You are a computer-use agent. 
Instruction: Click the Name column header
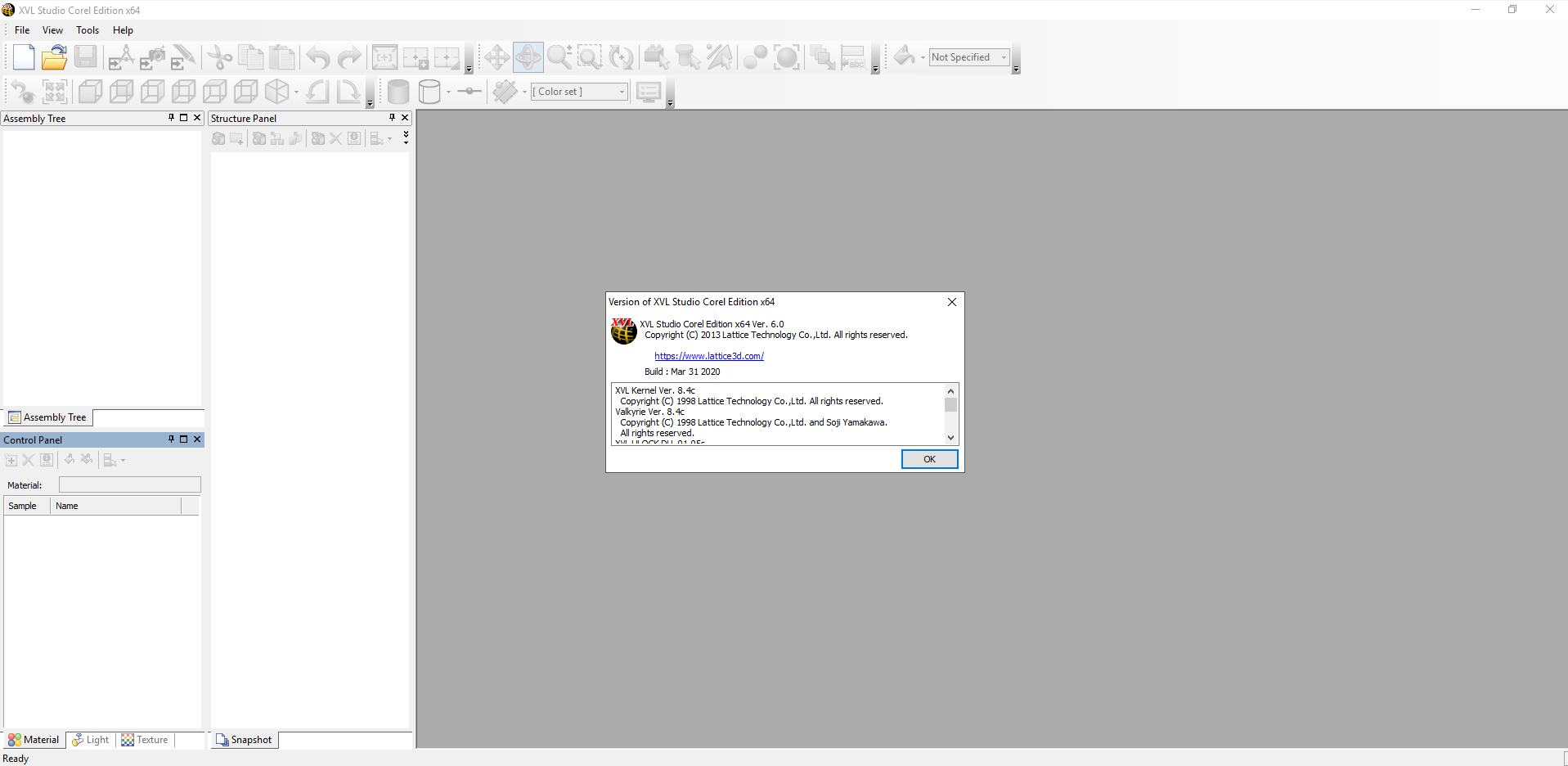pos(115,506)
